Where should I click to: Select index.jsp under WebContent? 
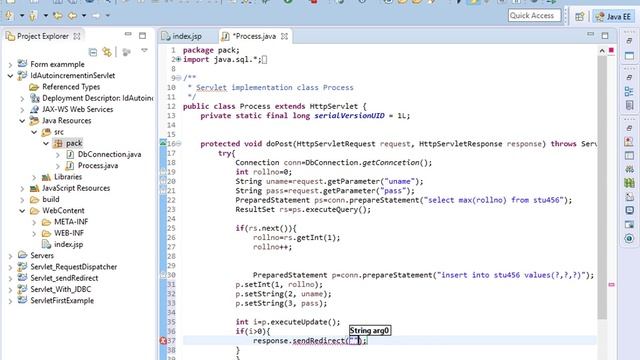[63, 244]
